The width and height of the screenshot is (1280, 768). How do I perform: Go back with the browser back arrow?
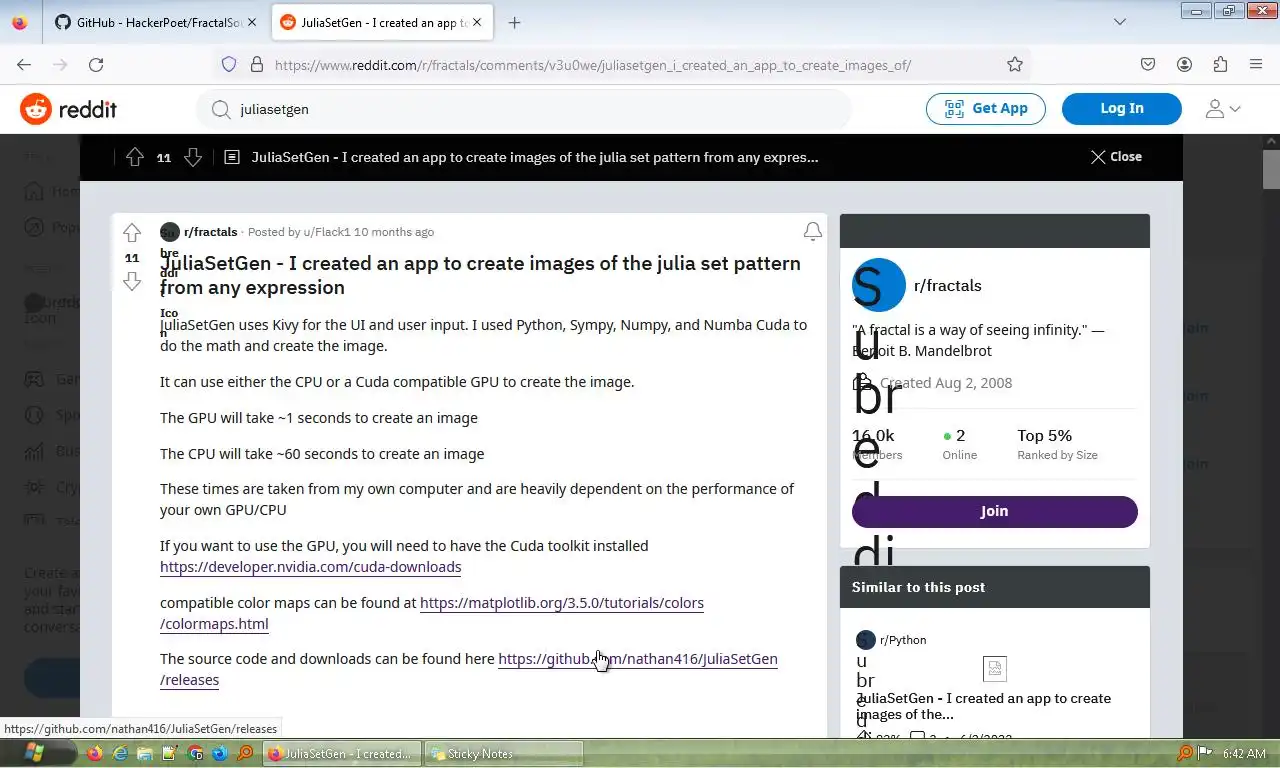click(x=24, y=65)
